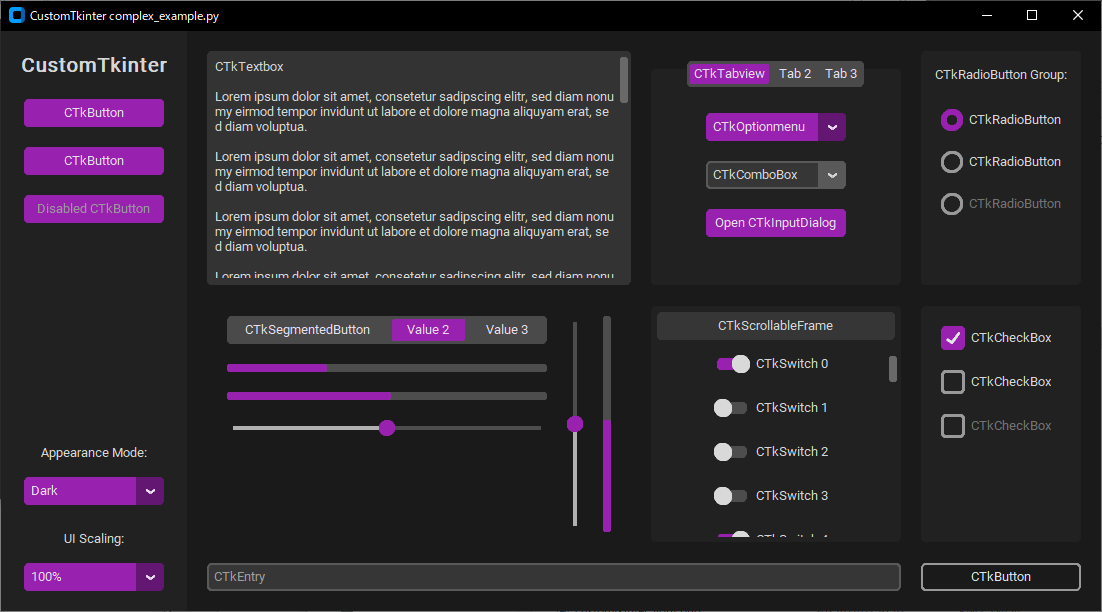
Task: Click the CTkRadioButton Group label
Action: pos(1001,74)
